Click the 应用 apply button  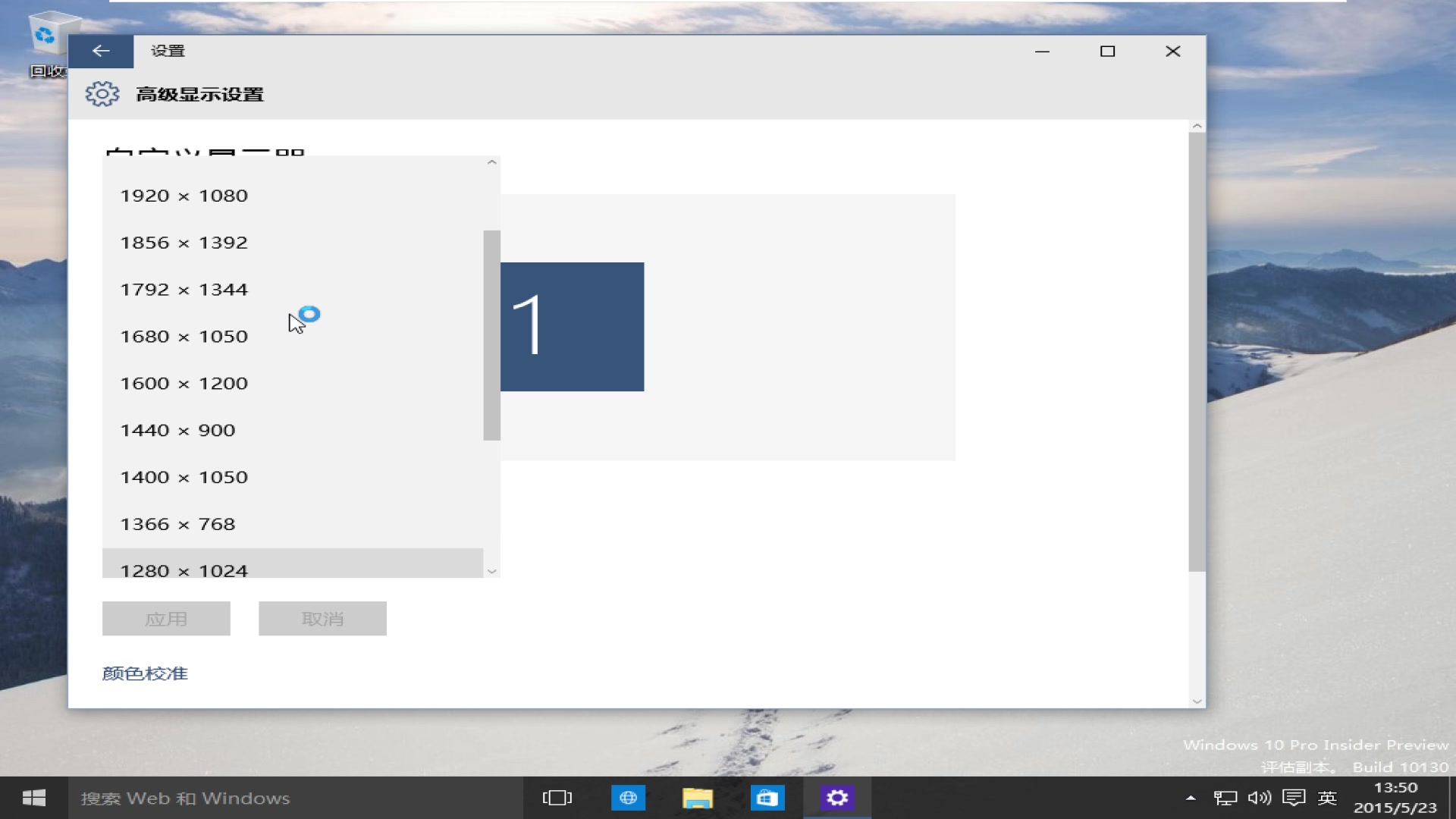coord(166,619)
